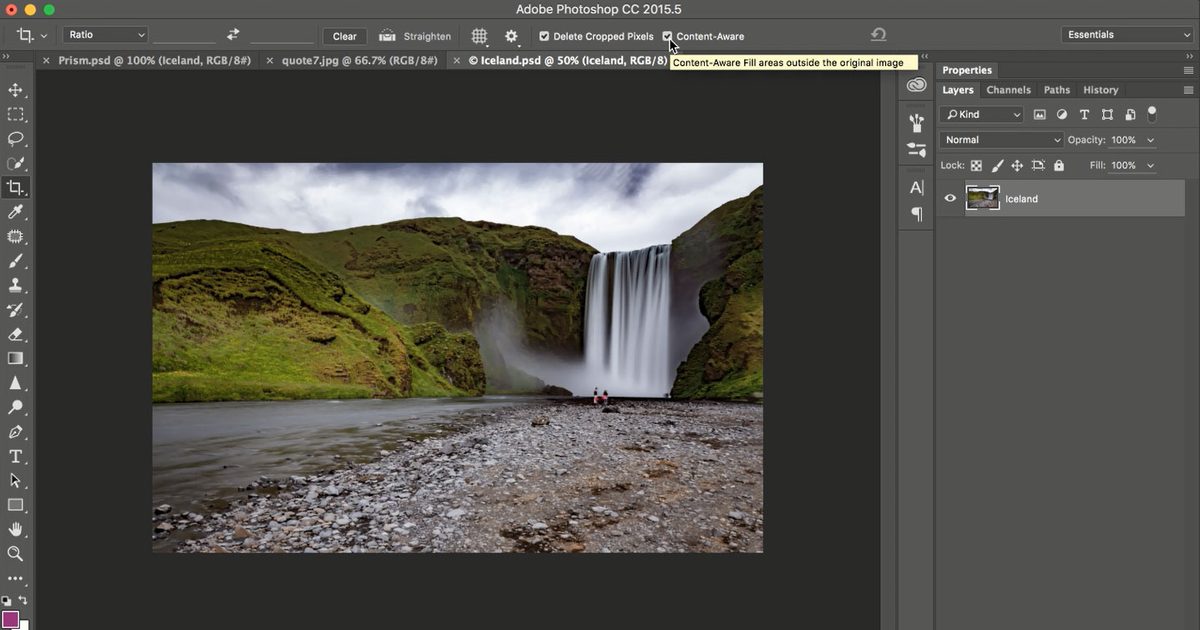Screen dimensions: 1200x630
Task: Click the Clear button
Action: [x=344, y=36]
